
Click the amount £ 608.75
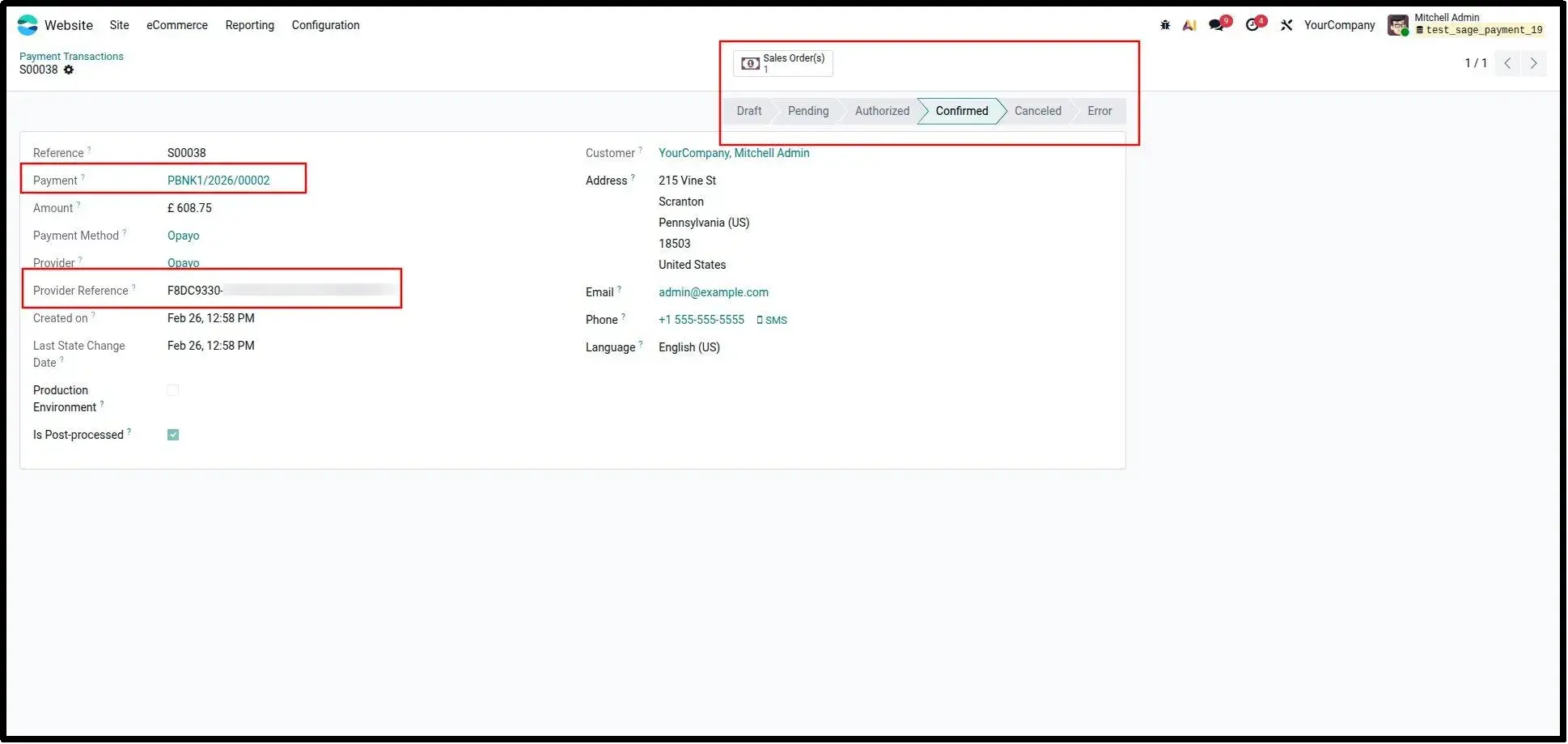click(x=189, y=208)
